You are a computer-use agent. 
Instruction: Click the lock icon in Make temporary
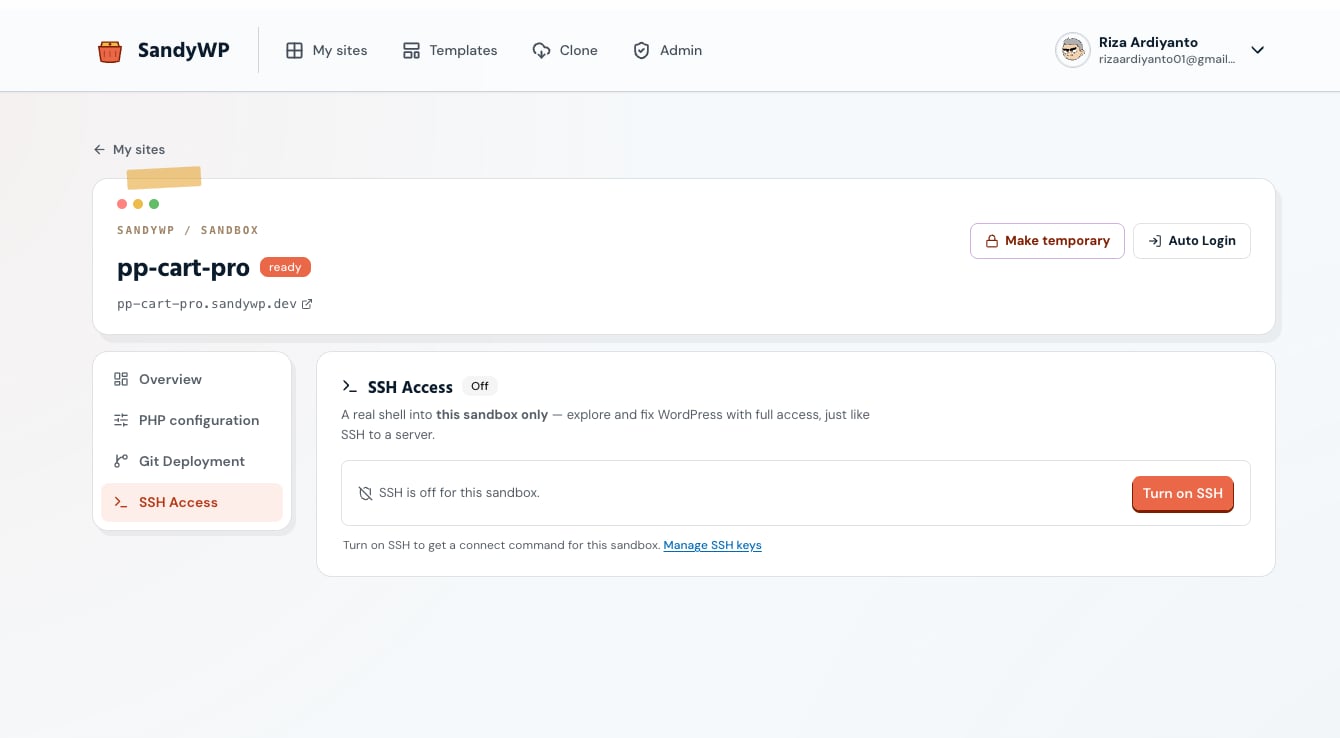(992, 241)
